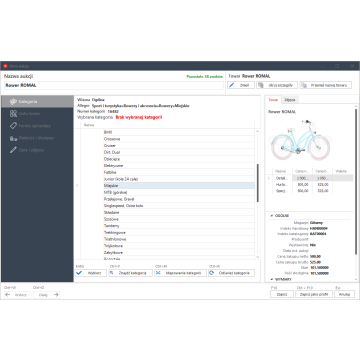The height and width of the screenshot is (360, 360).
Task: Select the Elektryczne category
Action: pos(179,166)
